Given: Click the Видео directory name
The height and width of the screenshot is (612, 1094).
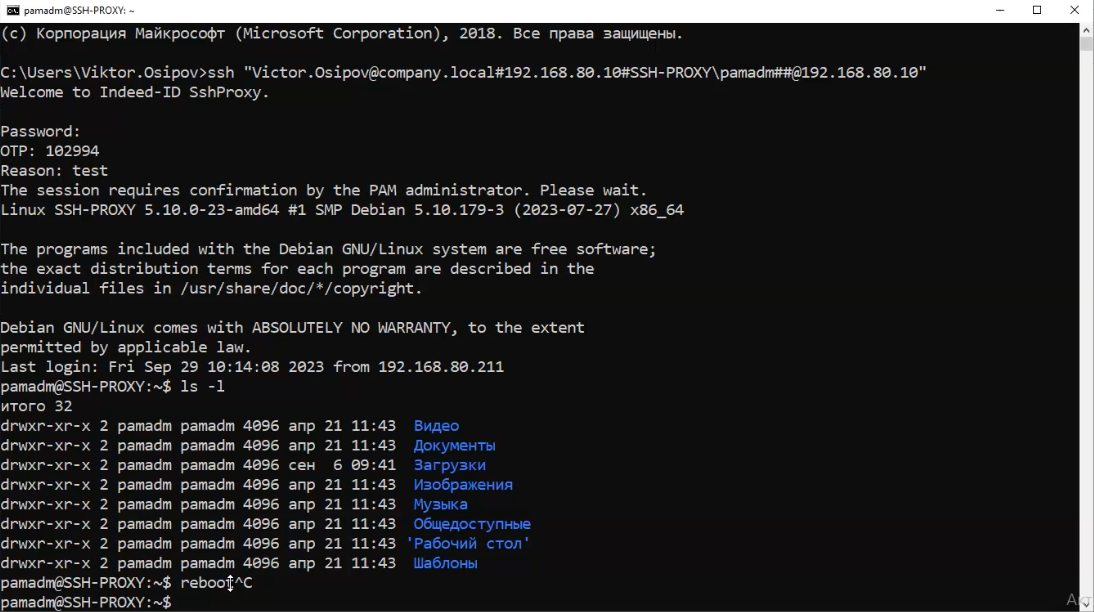Looking at the screenshot, I should pos(436,426).
